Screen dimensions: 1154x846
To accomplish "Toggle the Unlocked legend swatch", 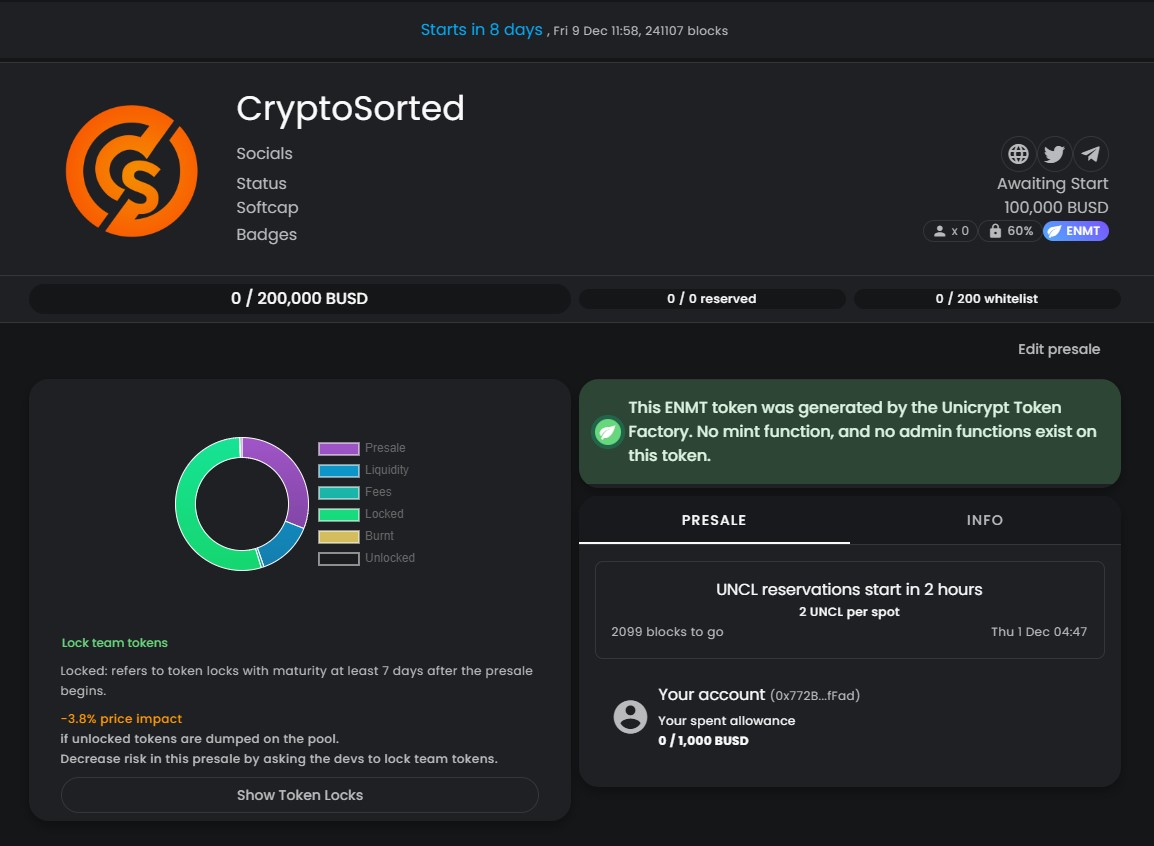I will 339,558.
